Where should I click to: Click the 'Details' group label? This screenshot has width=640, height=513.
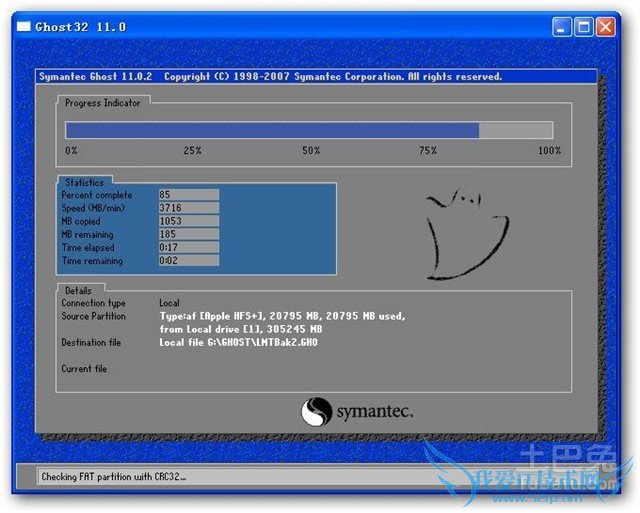pyautogui.click(x=78, y=291)
